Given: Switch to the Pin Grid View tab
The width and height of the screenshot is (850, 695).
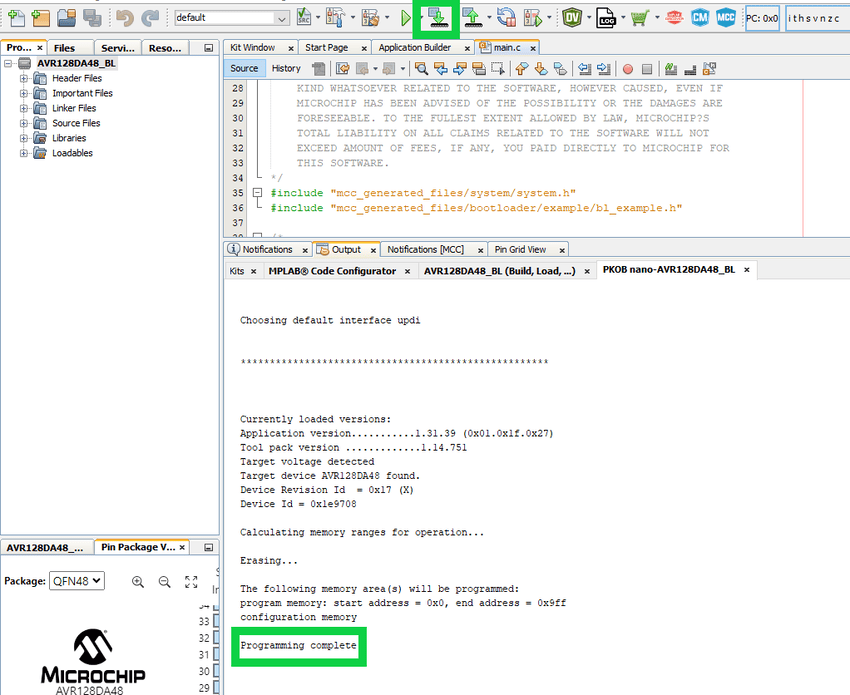Looking at the screenshot, I should 520,249.
